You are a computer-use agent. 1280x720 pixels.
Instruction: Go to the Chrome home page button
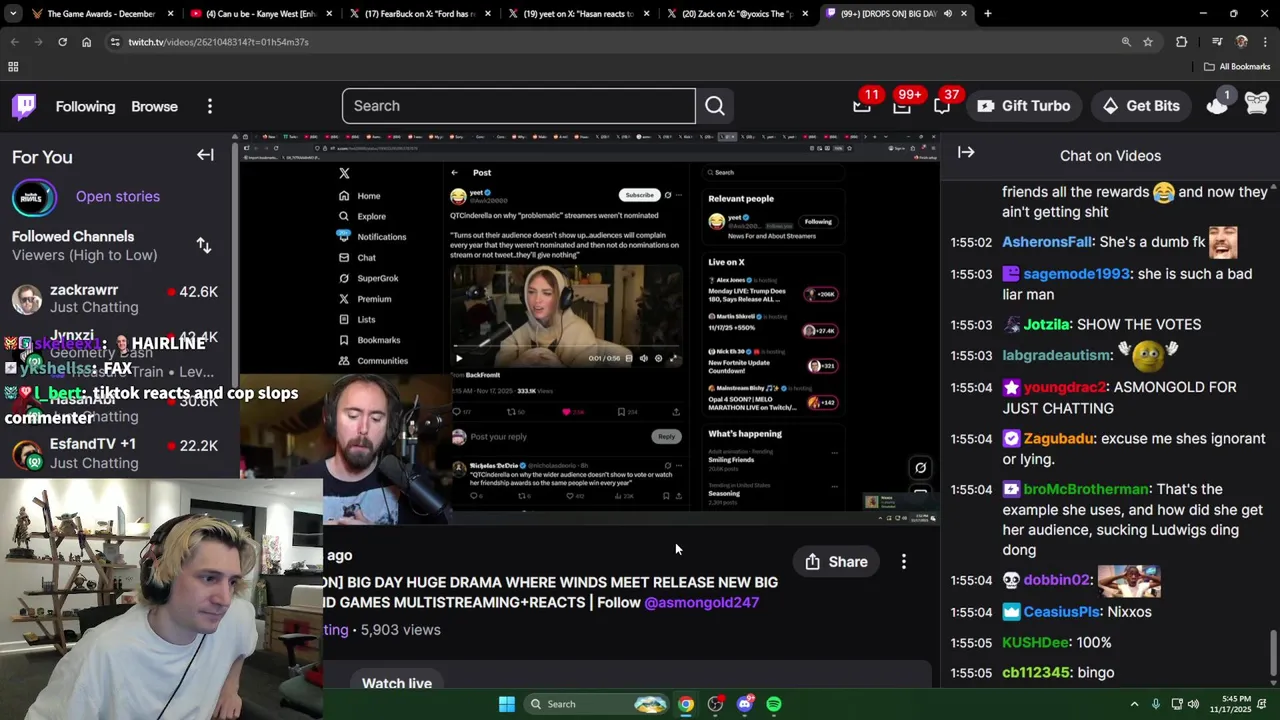(86, 42)
